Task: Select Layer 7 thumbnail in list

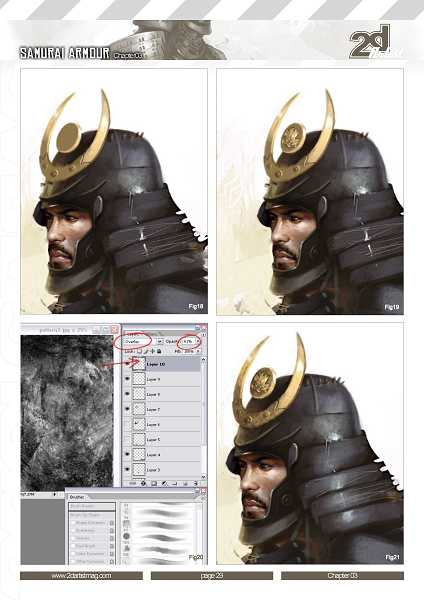Action: (x=139, y=409)
